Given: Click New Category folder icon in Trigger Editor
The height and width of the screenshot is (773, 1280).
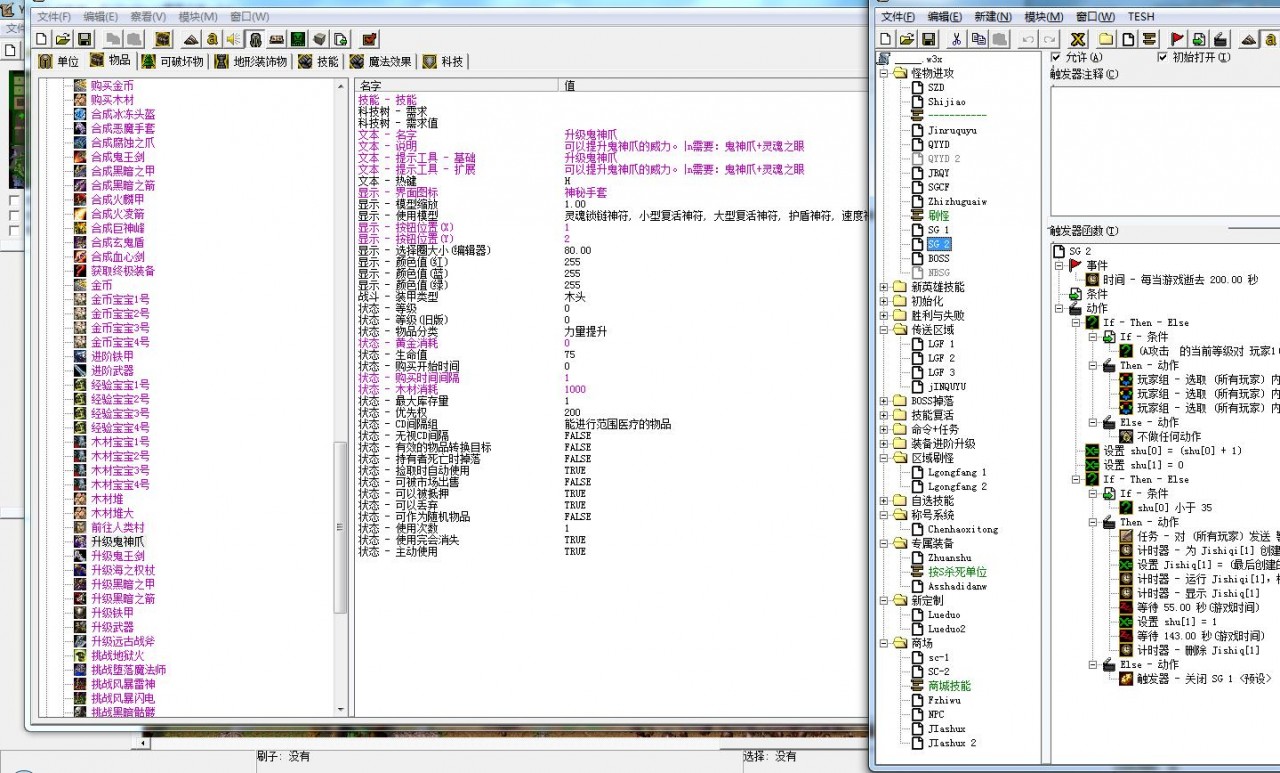Looking at the screenshot, I should click(x=1106, y=39).
